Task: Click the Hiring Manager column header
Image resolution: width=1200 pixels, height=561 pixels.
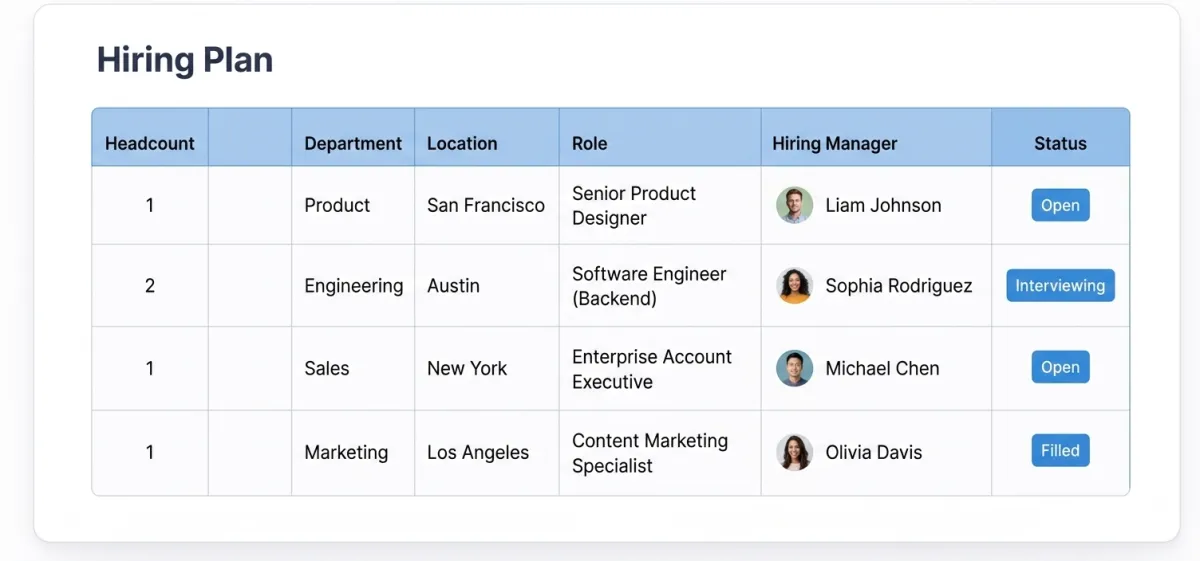Action: pos(835,143)
